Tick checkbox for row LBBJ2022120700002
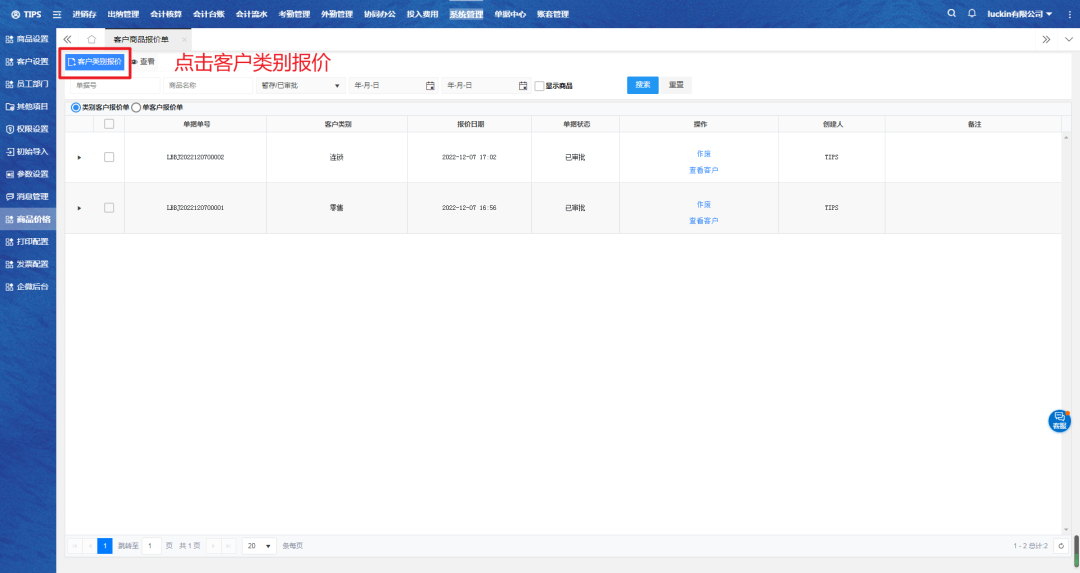The height and width of the screenshot is (573, 1080). pos(109,157)
